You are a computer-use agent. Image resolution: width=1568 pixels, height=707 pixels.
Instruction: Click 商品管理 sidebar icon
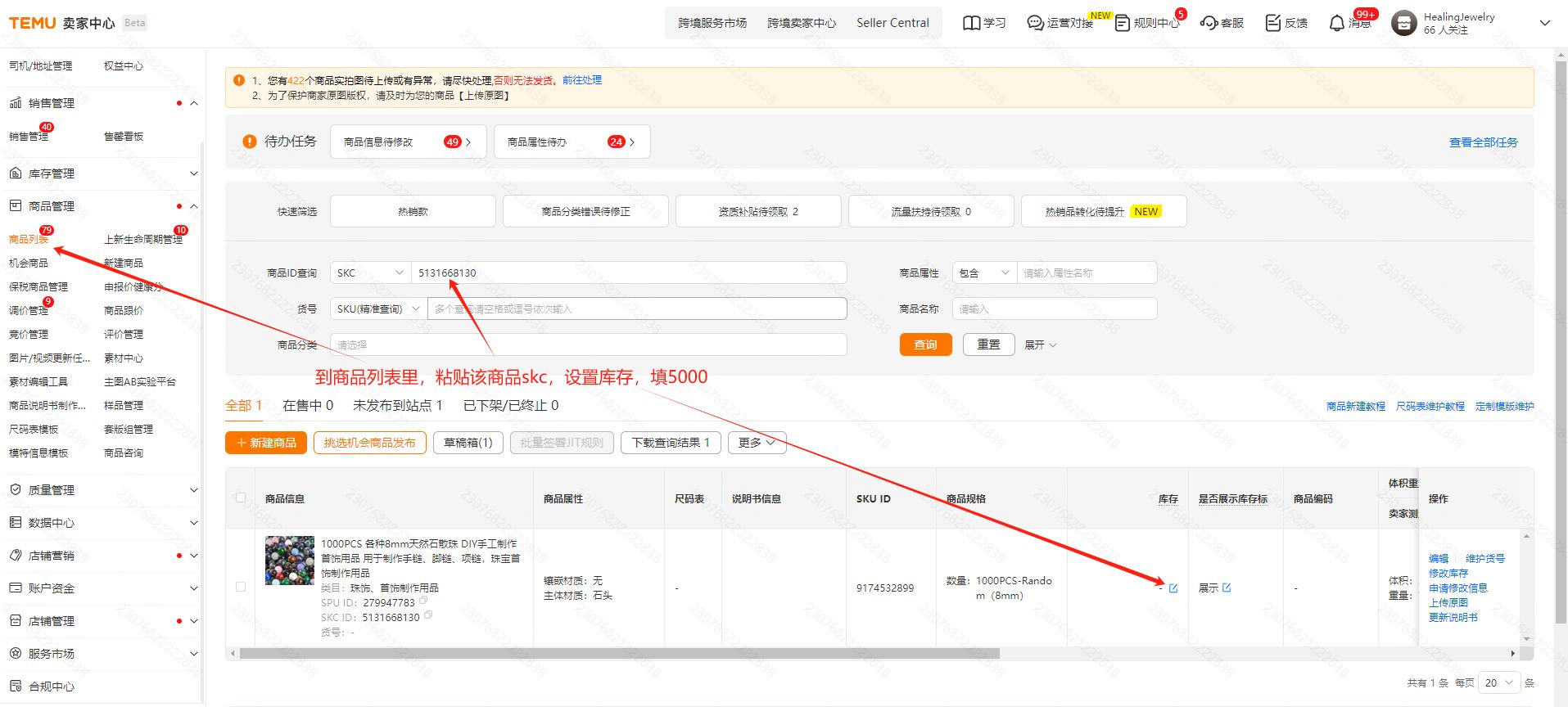point(16,206)
